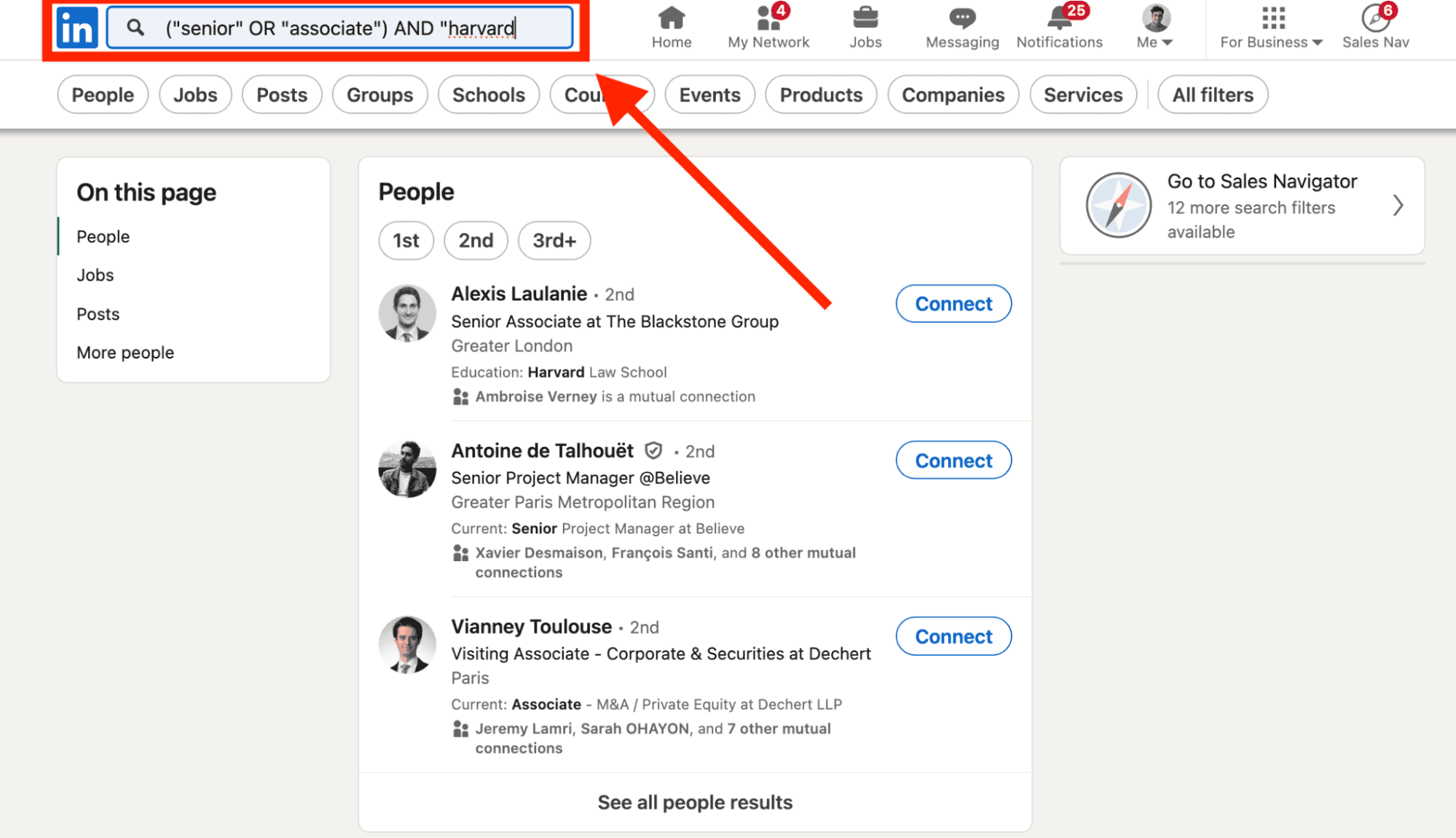1456x838 pixels.
Task: Toggle 2nd degree connections filter
Action: 476,240
